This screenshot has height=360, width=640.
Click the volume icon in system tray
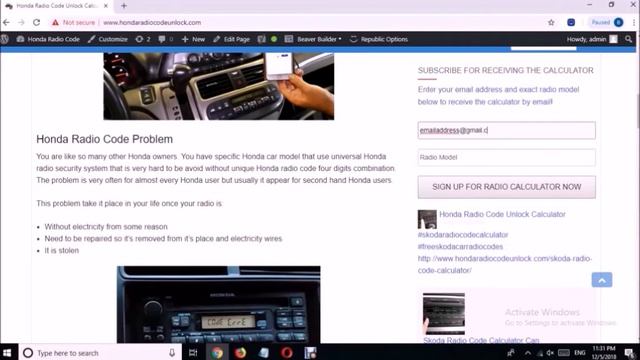[550, 353]
